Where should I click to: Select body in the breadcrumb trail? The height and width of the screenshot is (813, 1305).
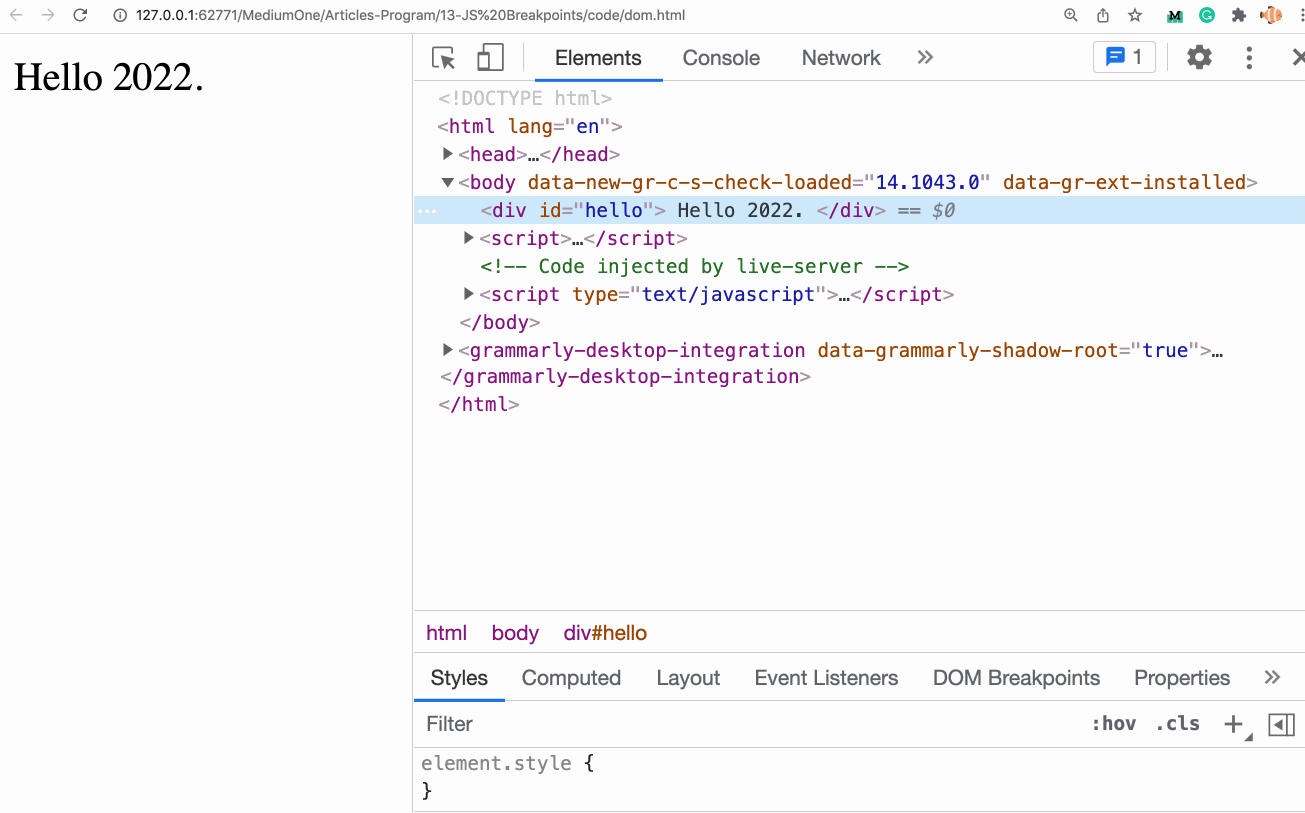pyautogui.click(x=515, y=633)
